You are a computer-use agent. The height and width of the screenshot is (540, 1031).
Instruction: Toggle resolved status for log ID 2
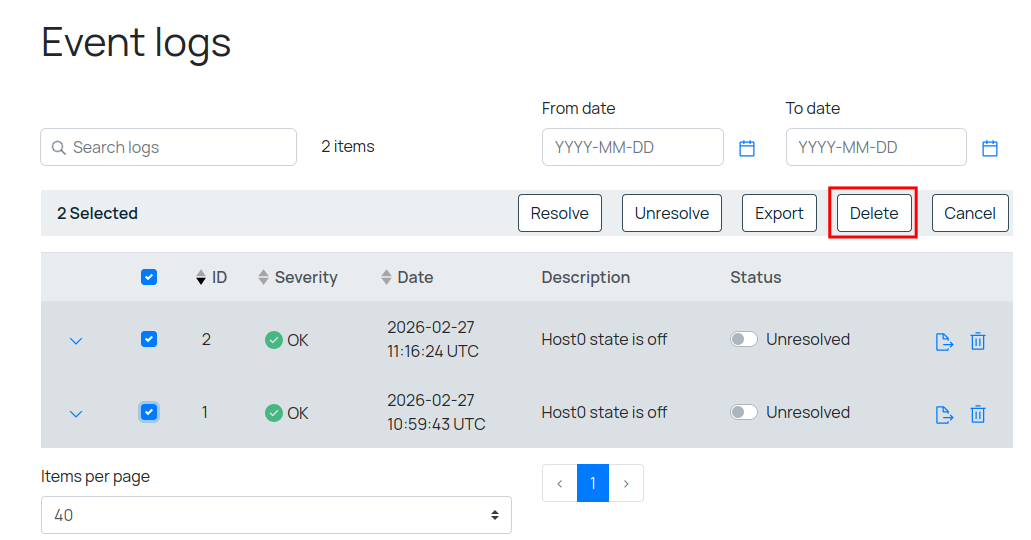coord(743,340)
